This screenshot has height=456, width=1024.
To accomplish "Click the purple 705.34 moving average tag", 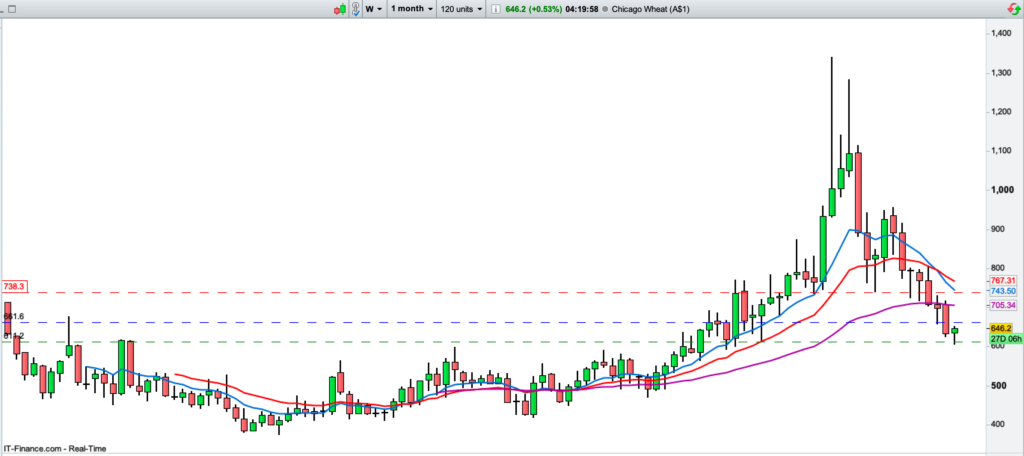I will coord(1003,305).
